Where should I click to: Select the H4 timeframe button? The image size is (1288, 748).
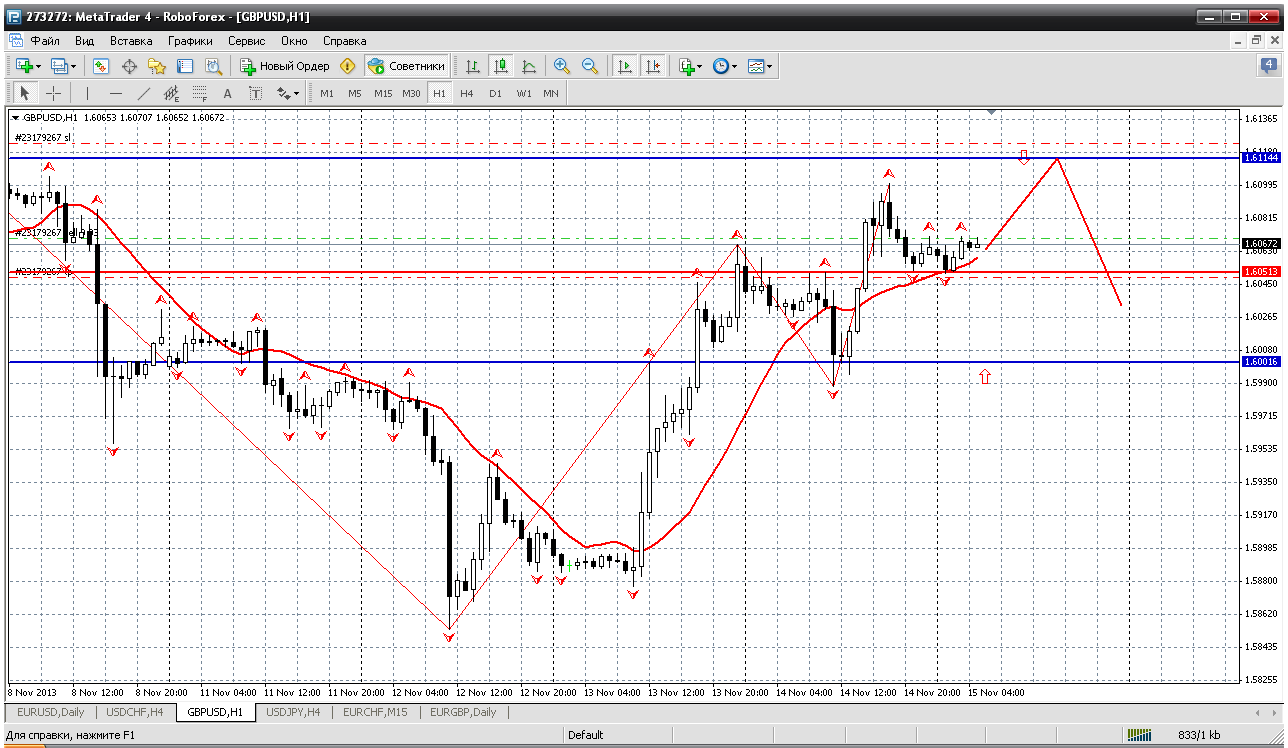(x=467, y=93)
